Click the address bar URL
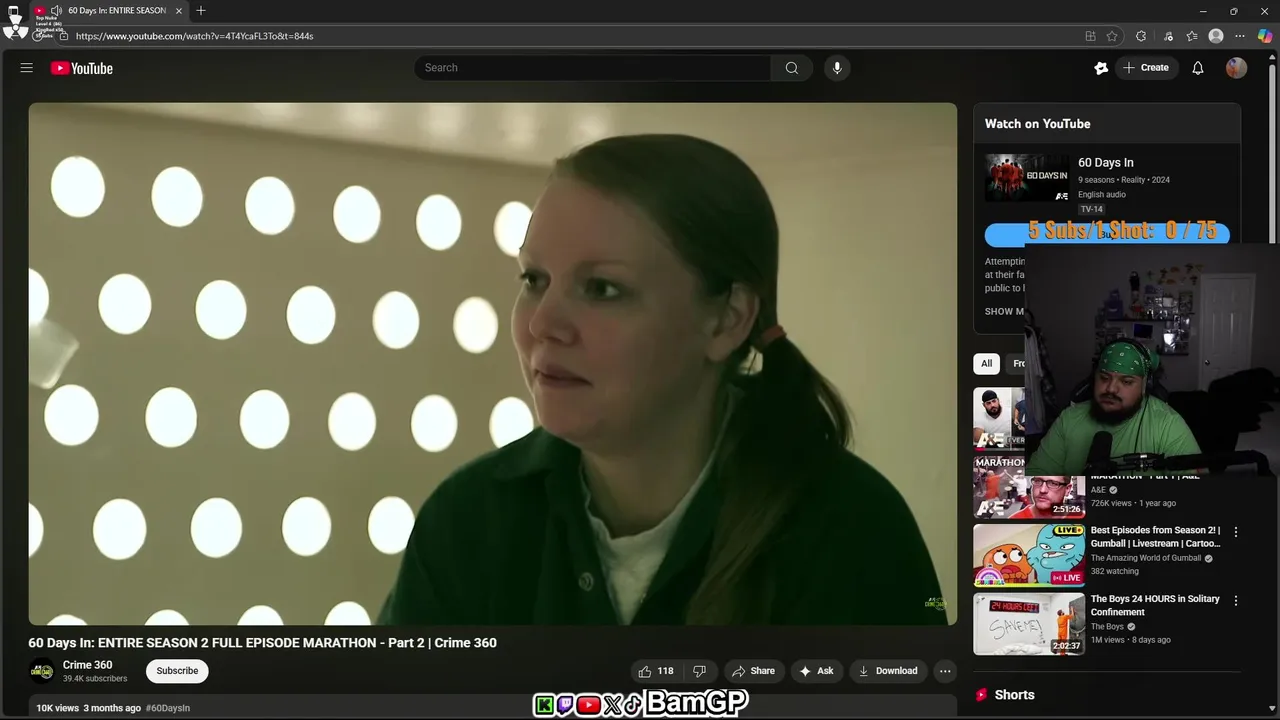This screenshot has height=720, width=1280. (195, 36)
